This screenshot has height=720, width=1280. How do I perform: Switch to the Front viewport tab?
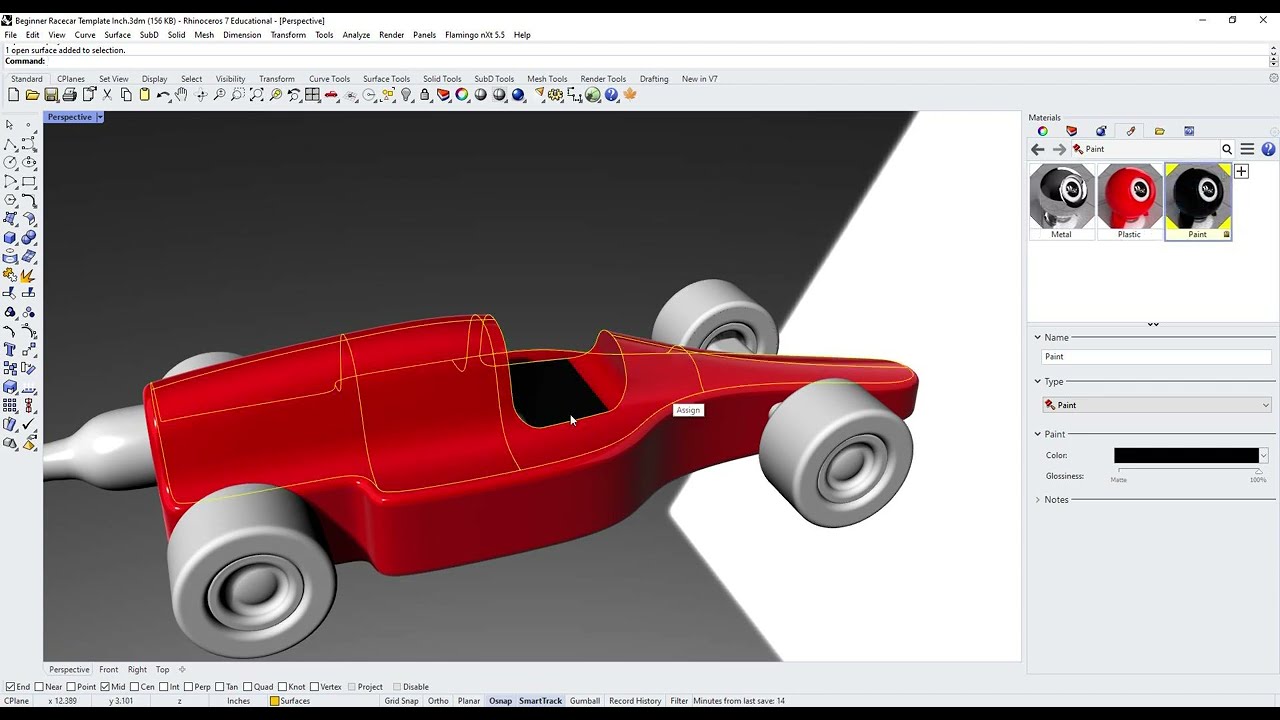click(x=108, y=670)
